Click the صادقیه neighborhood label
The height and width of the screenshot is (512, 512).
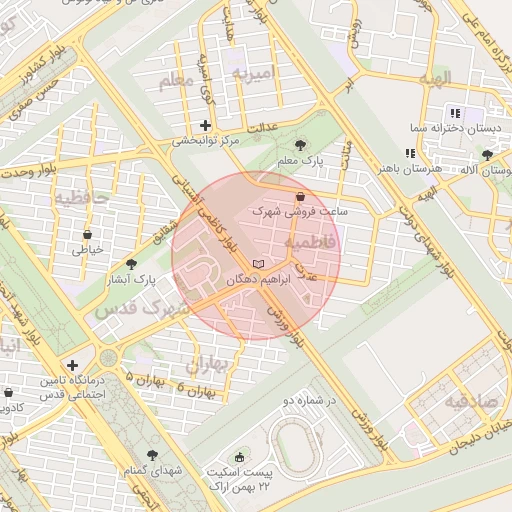[x=471, y=401]
